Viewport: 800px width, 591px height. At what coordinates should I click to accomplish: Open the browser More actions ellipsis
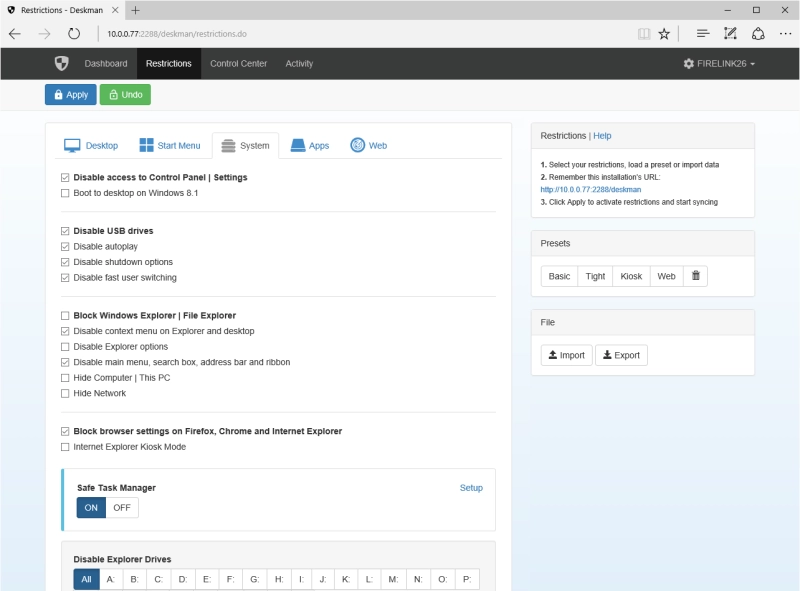click(785, 34)
